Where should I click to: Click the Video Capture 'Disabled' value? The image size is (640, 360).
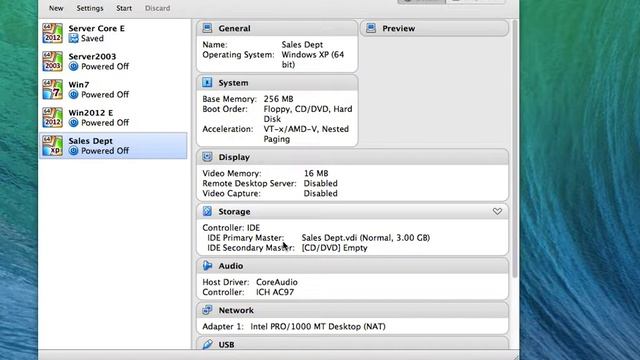click(x=320, y=193)
